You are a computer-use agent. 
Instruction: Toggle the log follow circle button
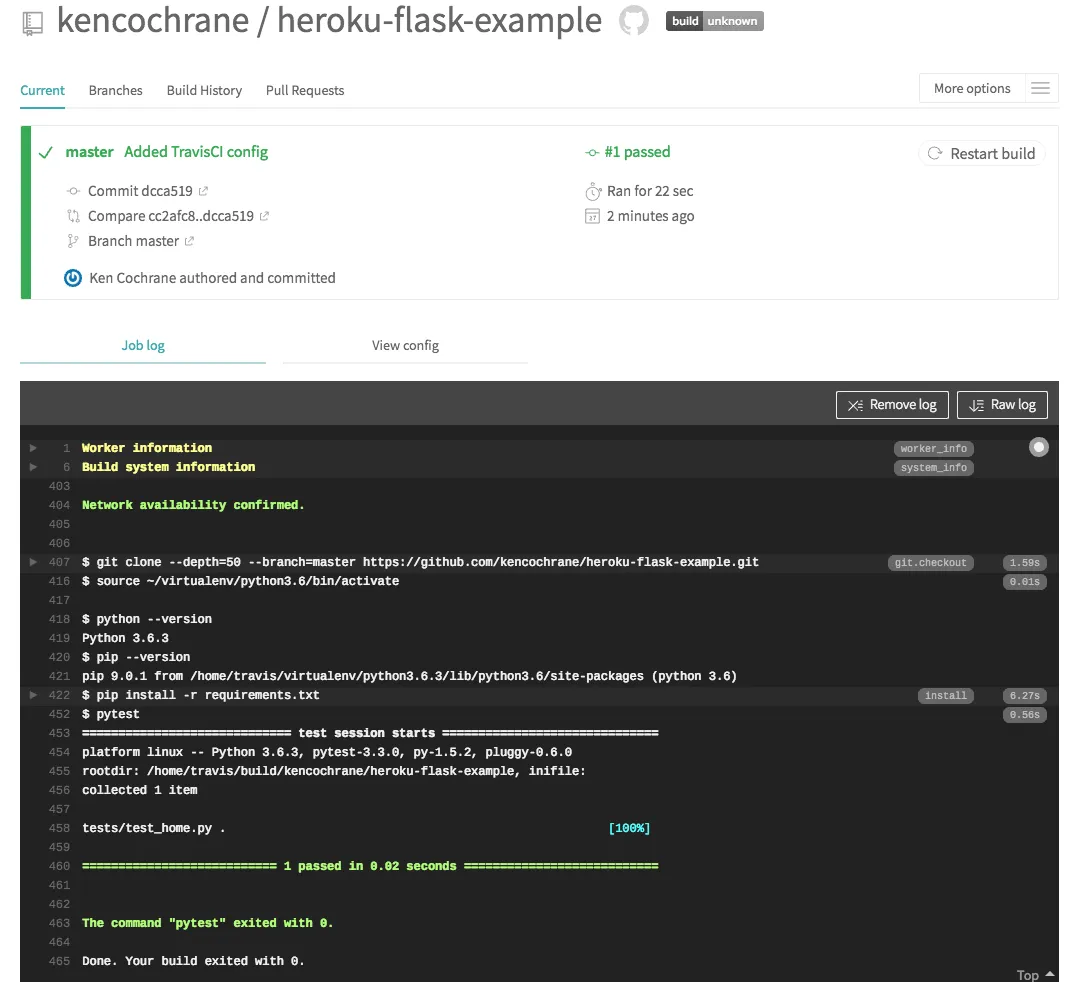(x=1038, y=447)
